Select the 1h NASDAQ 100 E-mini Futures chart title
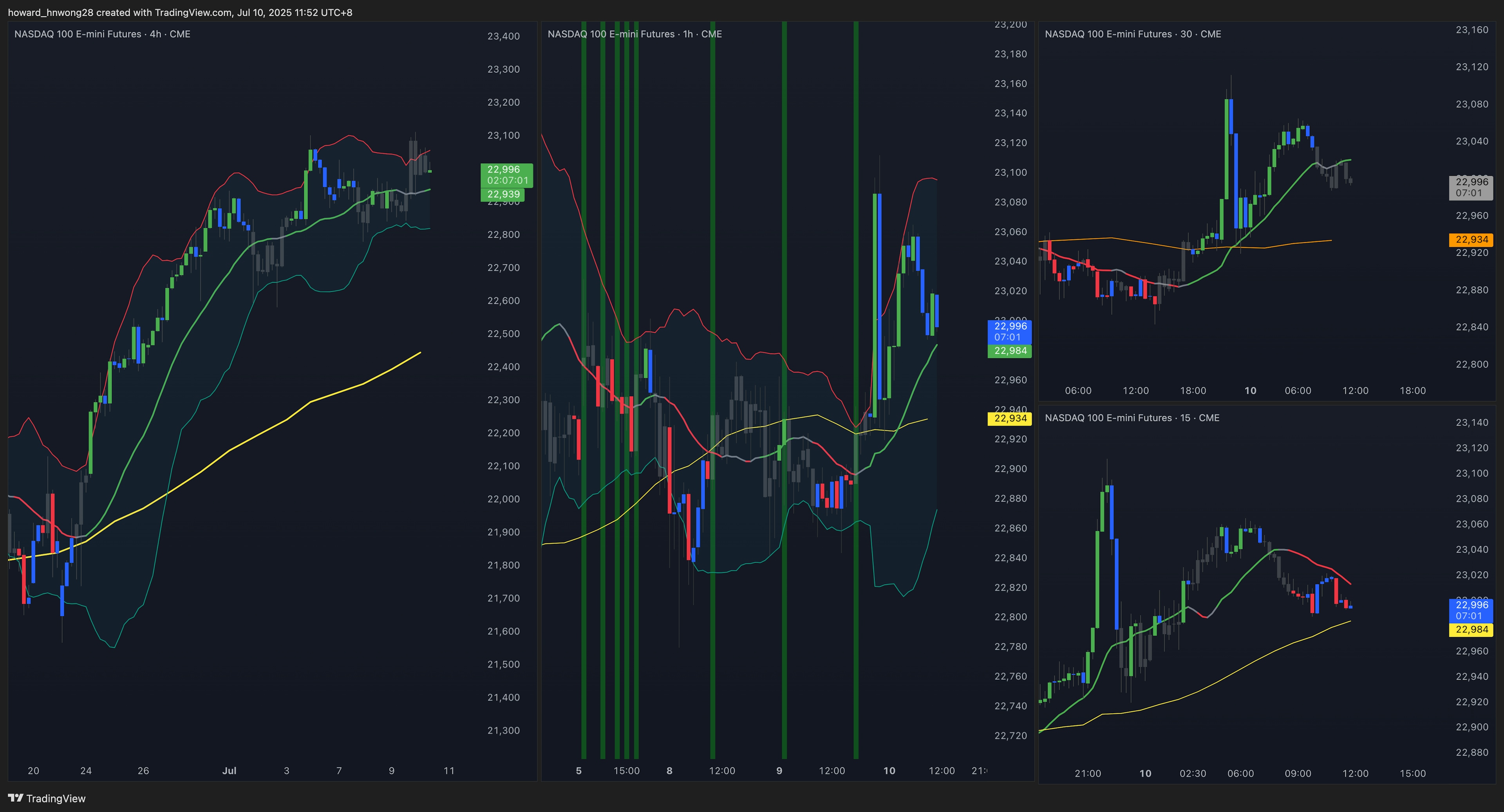The width and height of the screenshot is (1504, 812). pos(634,34)
